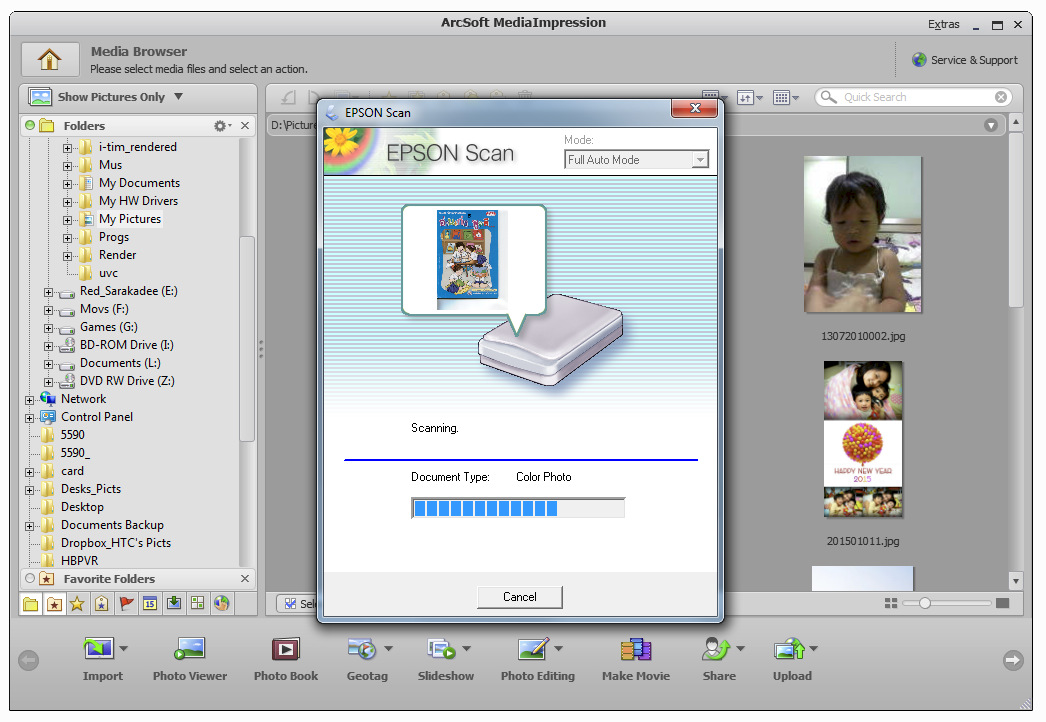Image resolution: width=1046 pixels, height=722 pixels.
Task: Show the Folders view tab icon
Action: (31, 604)
